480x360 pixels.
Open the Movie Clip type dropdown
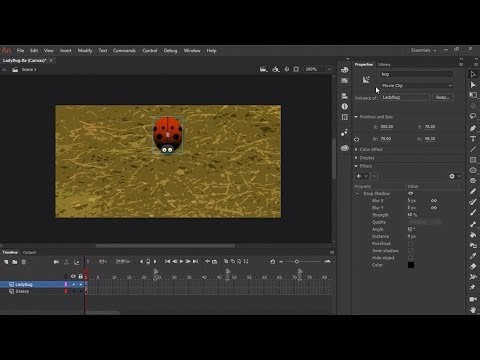tap(417, 86)
